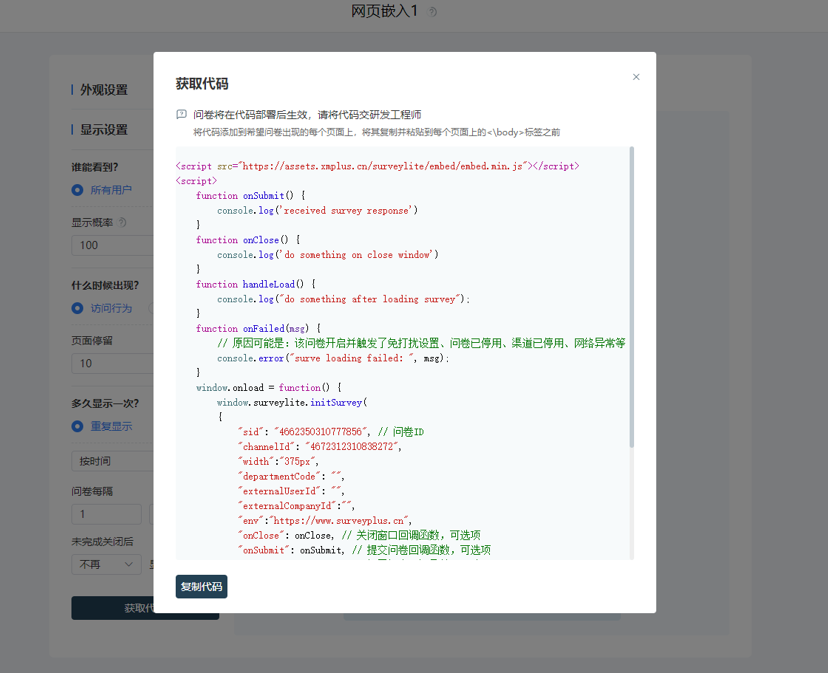Click the help icon next to 网页嵌入1

pos(432,12)
